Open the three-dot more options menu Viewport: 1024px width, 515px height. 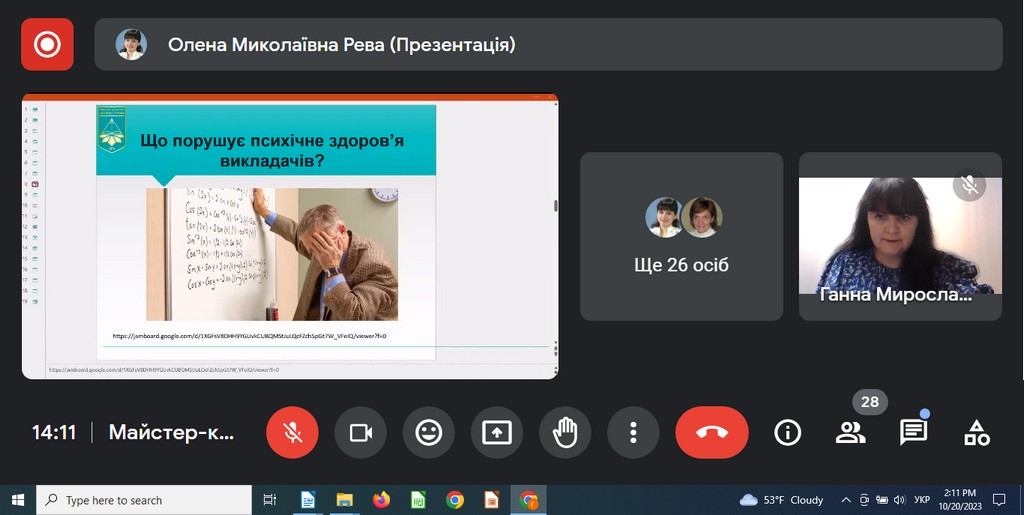pos(633,432)
